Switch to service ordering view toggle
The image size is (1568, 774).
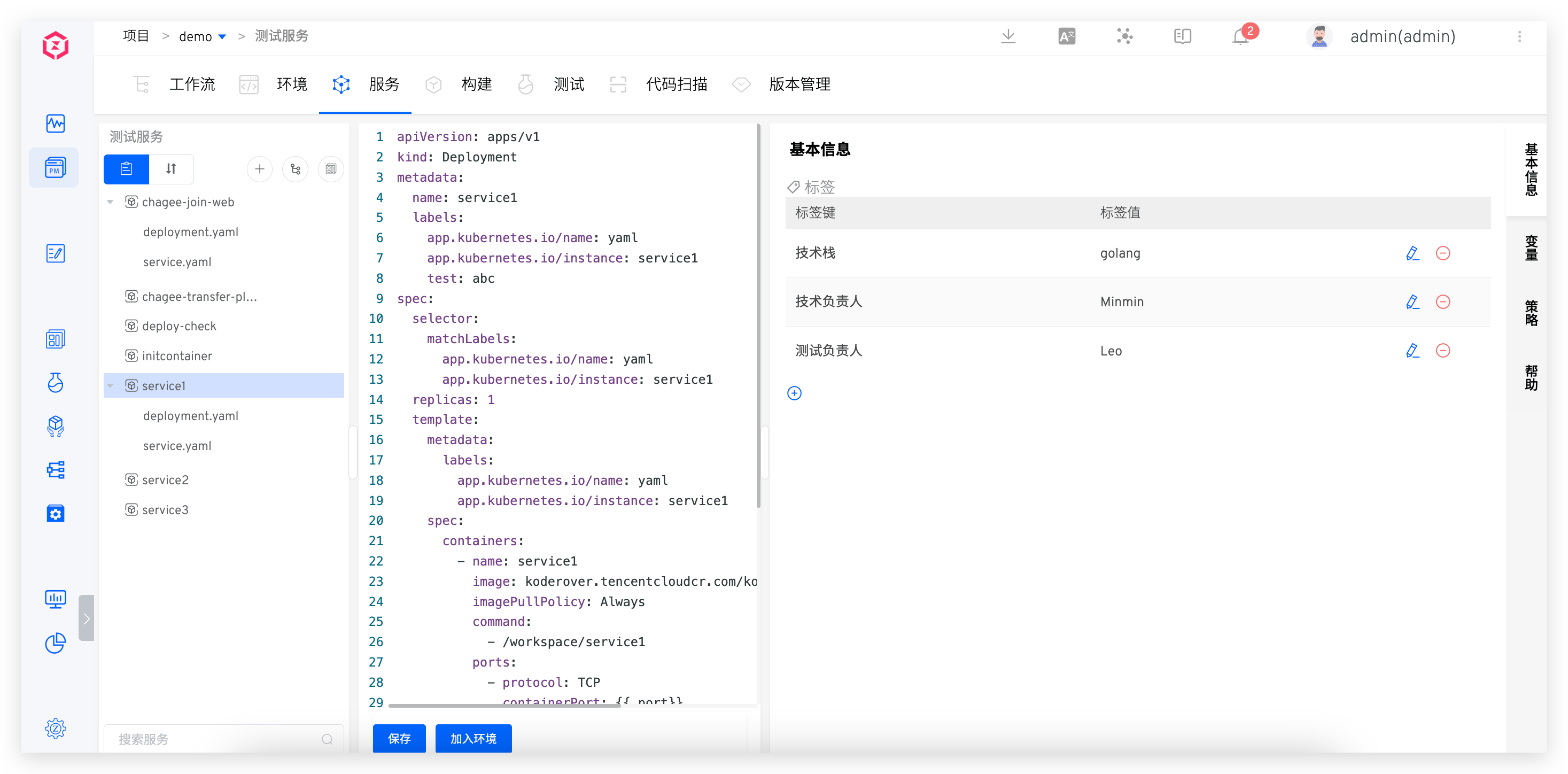pyautogui.click(x=171, y=169)
